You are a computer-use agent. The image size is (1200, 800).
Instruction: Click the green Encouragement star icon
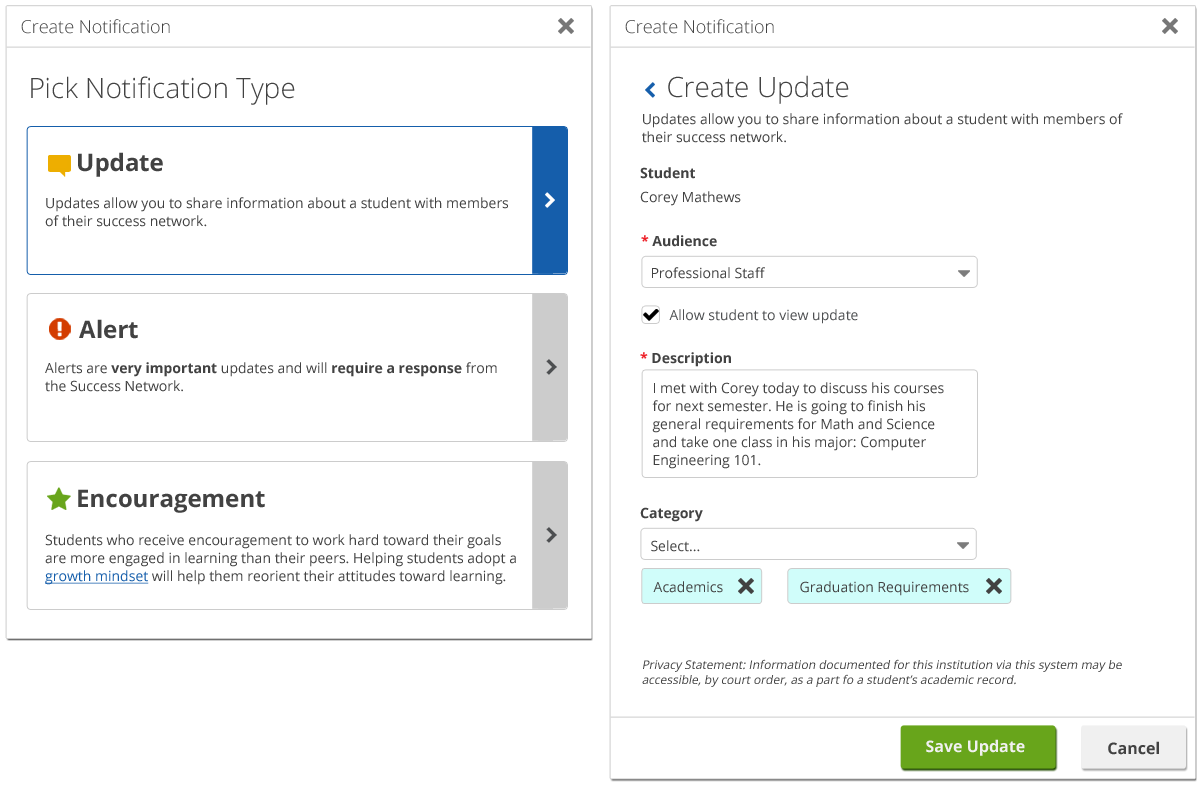[60, 497]
